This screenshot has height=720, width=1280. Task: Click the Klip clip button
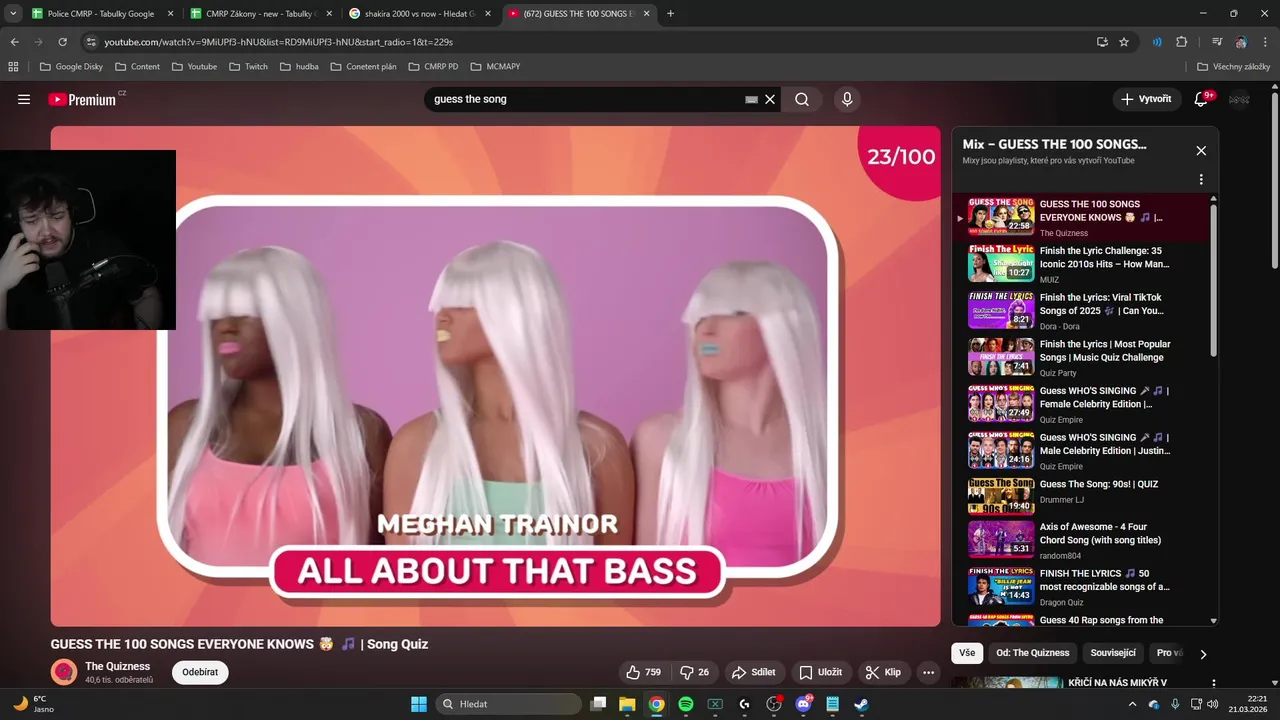click(883, 672)
